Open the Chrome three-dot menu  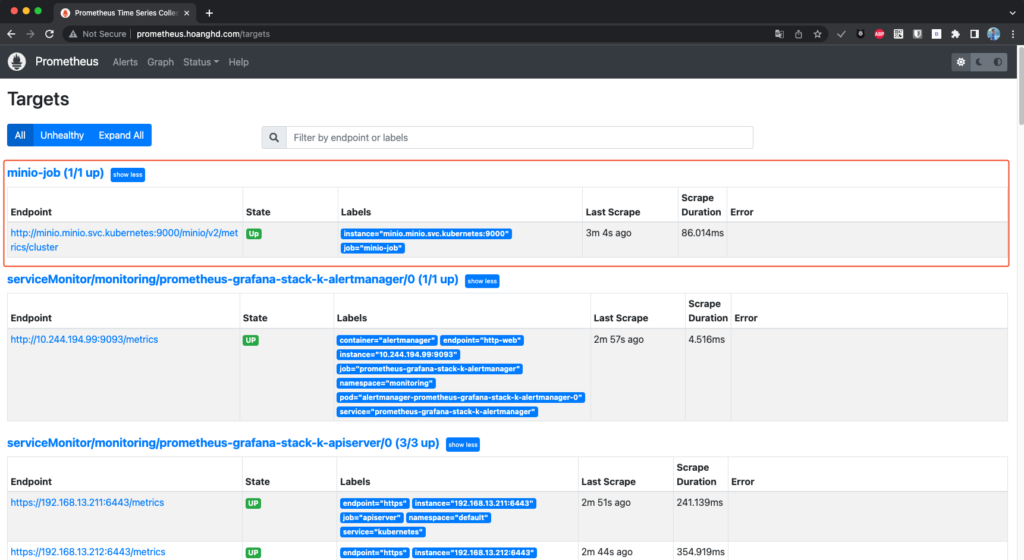coord(1013,34)
